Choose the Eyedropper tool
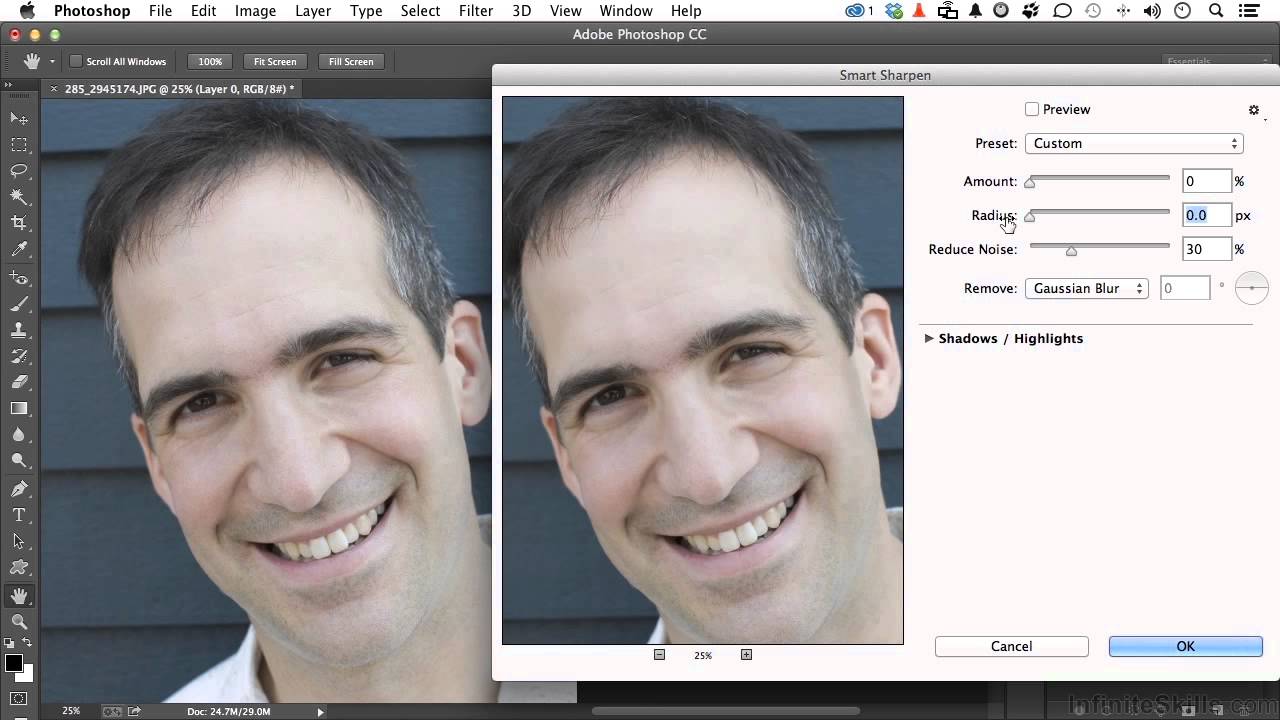The width and height of the screenshot is (1280, 720). point(19,250)
